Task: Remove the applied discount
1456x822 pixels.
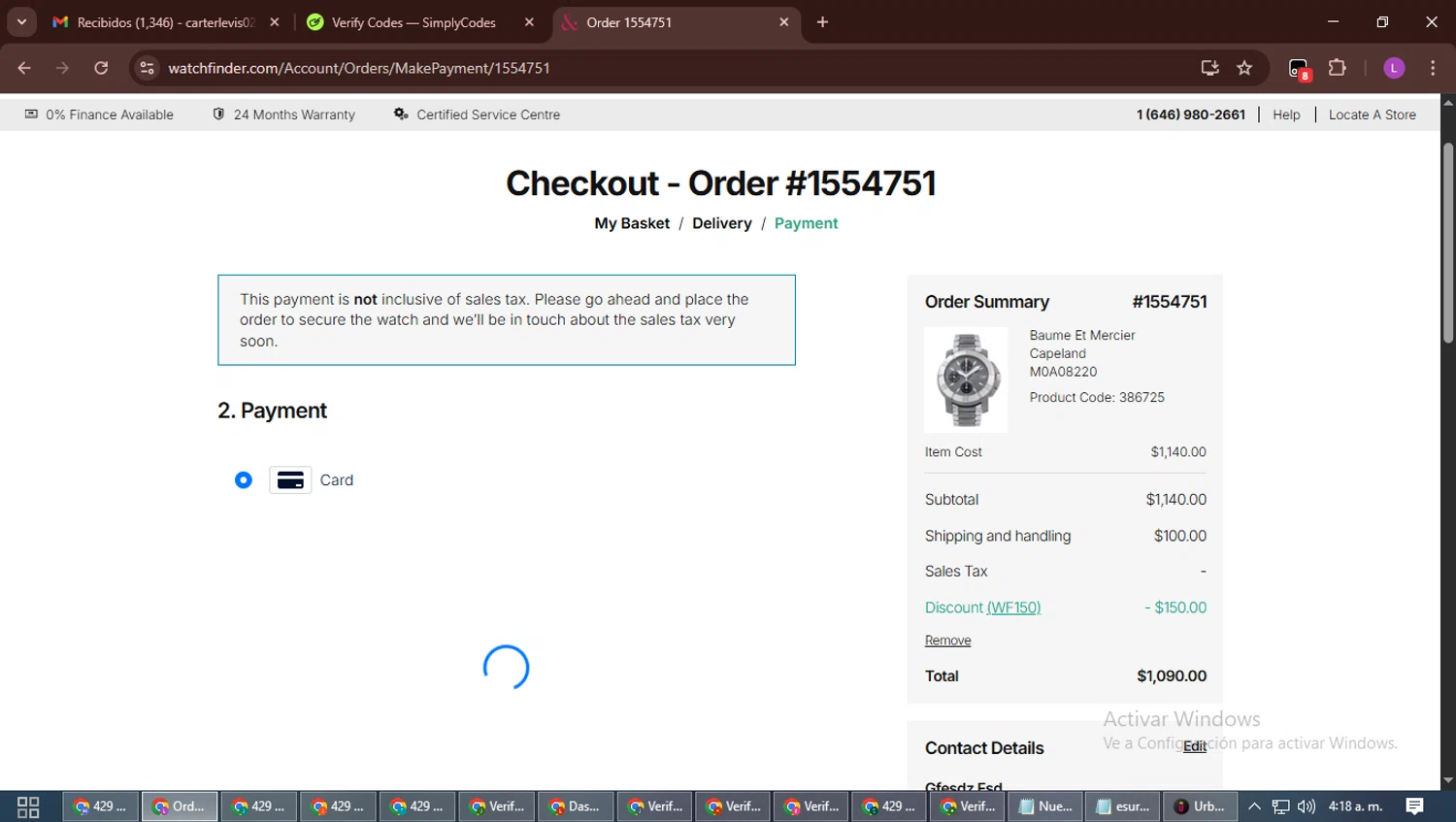Action: [x=947, y=641]
